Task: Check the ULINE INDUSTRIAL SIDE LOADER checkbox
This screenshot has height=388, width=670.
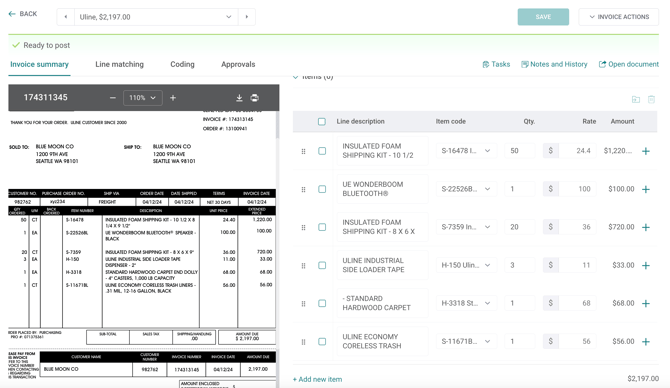Action: point(322,265)
